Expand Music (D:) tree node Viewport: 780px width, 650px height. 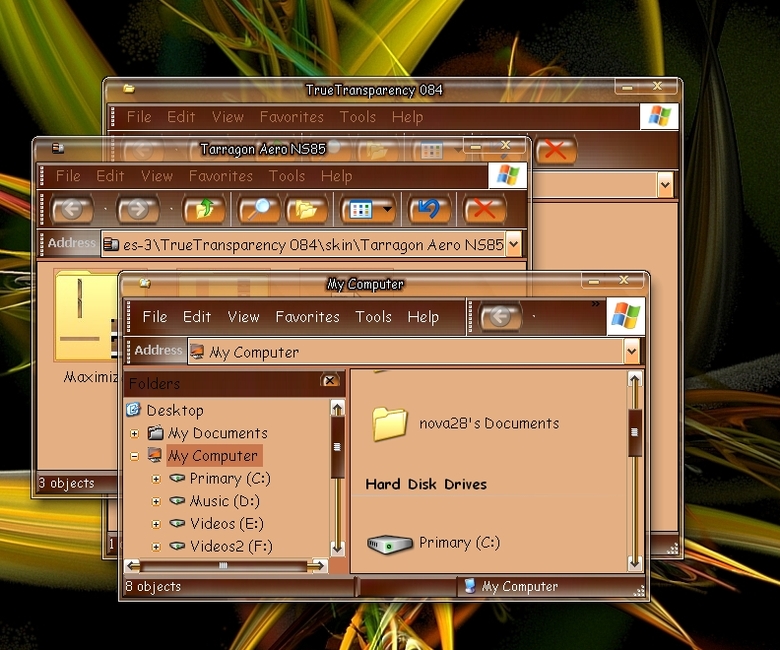click(156, 501)
